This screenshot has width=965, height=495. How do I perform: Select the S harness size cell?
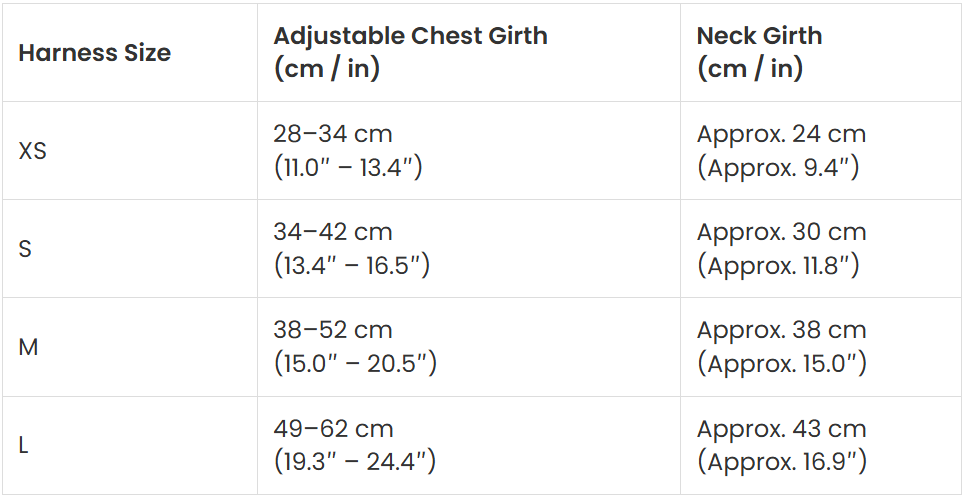click(x=25, y=249)
